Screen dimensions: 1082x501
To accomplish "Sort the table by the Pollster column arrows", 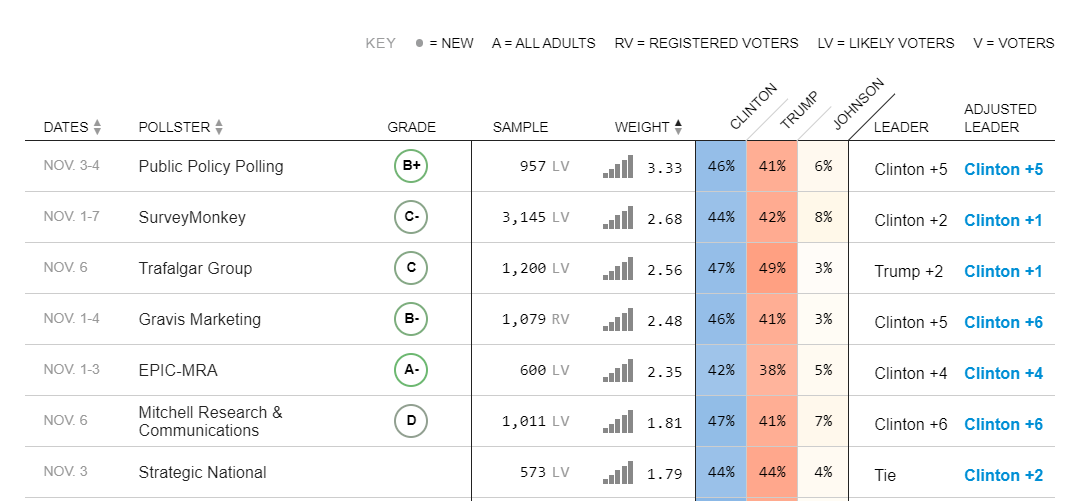I will [x=219, y=127].
